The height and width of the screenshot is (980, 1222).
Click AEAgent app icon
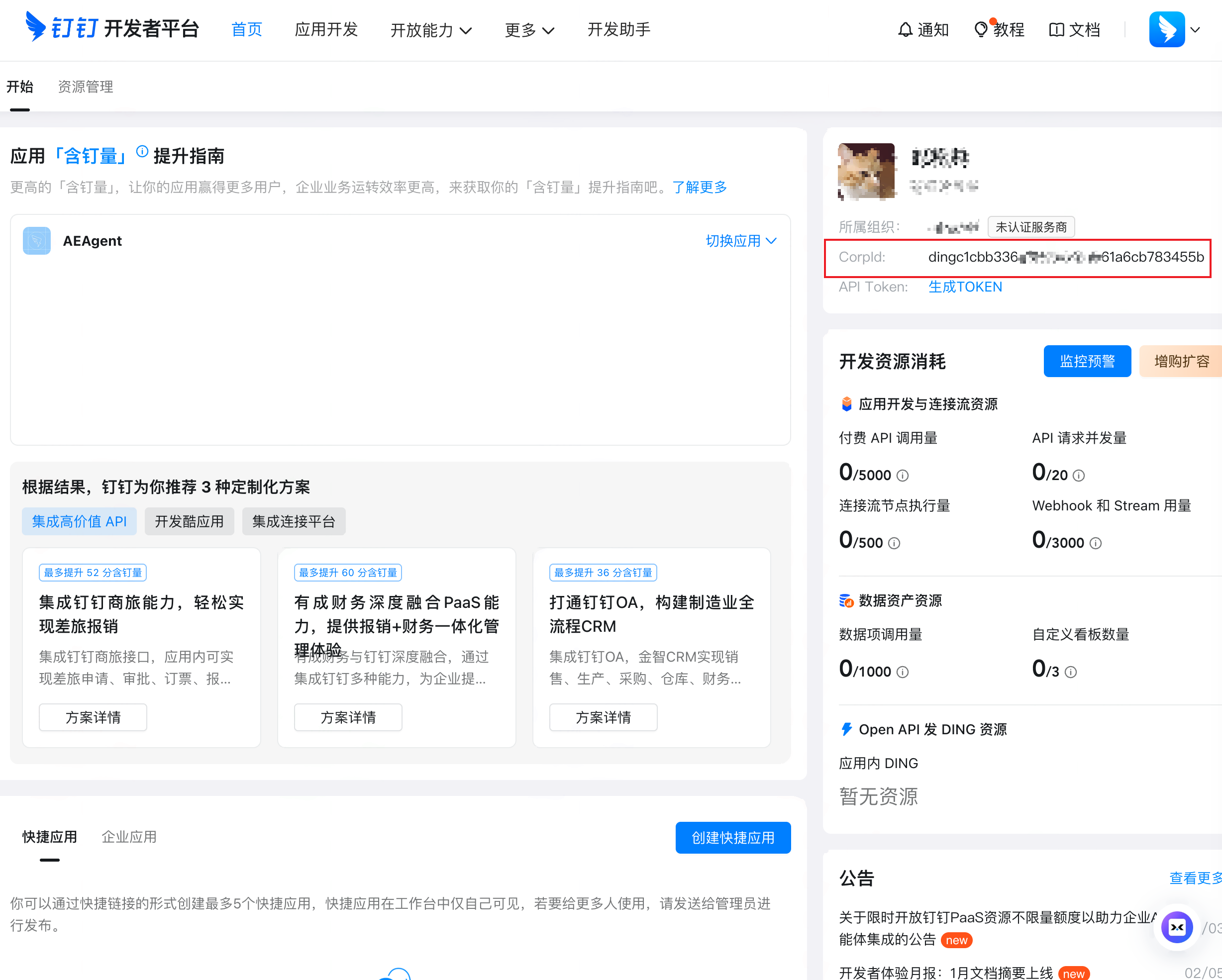click(x=37, y=241)
